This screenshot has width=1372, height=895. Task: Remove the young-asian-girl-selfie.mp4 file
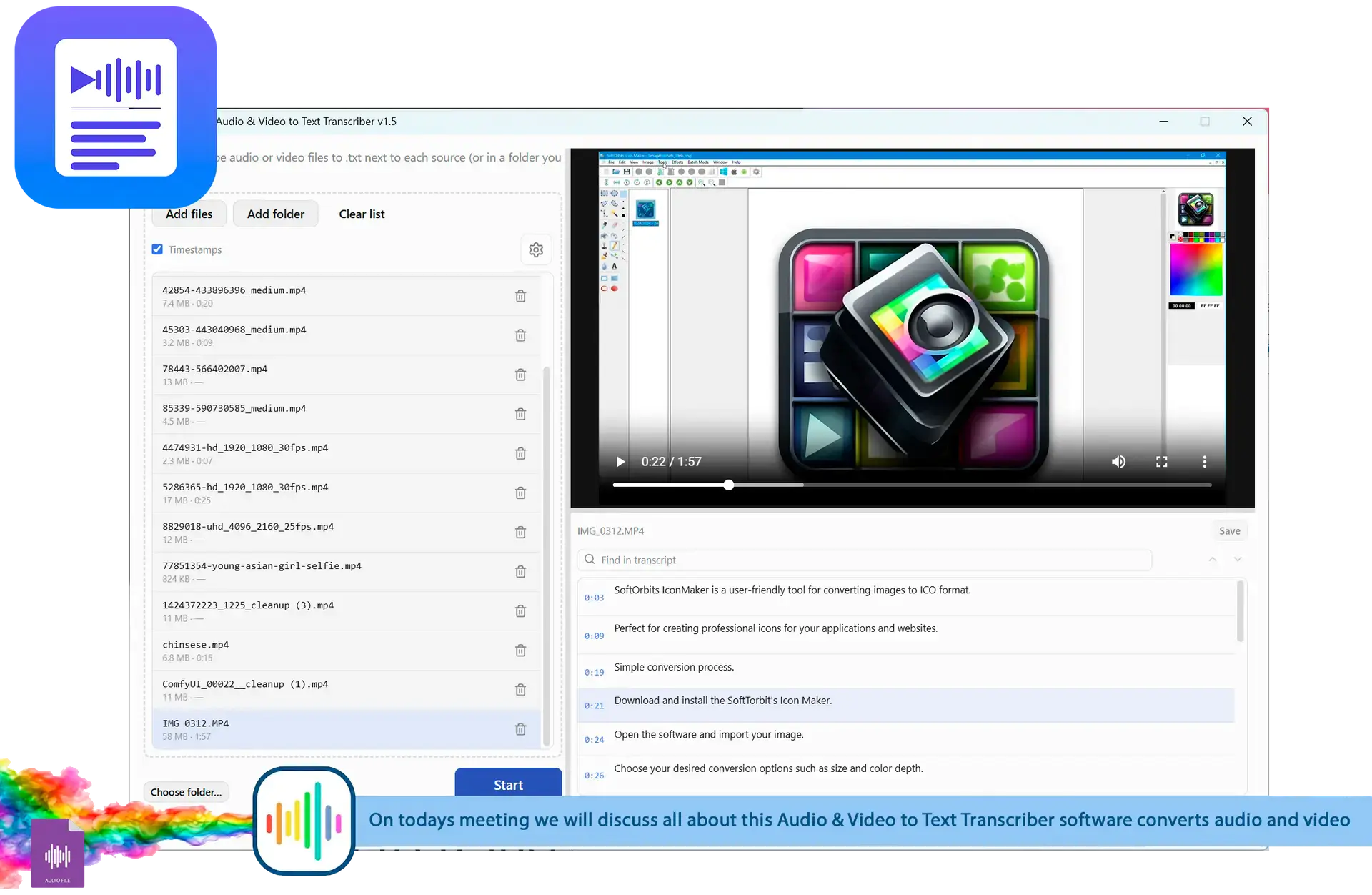[x=521, y=571]
